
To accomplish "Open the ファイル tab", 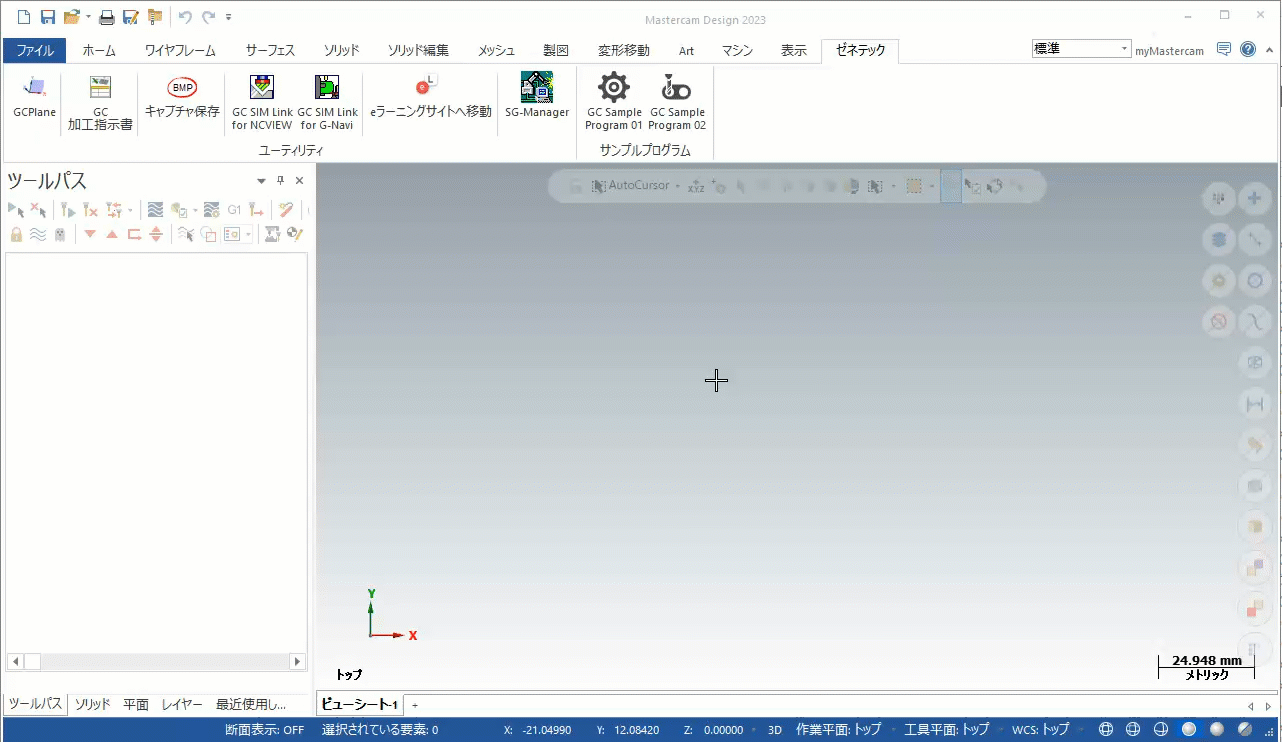I will pos(35,50).
